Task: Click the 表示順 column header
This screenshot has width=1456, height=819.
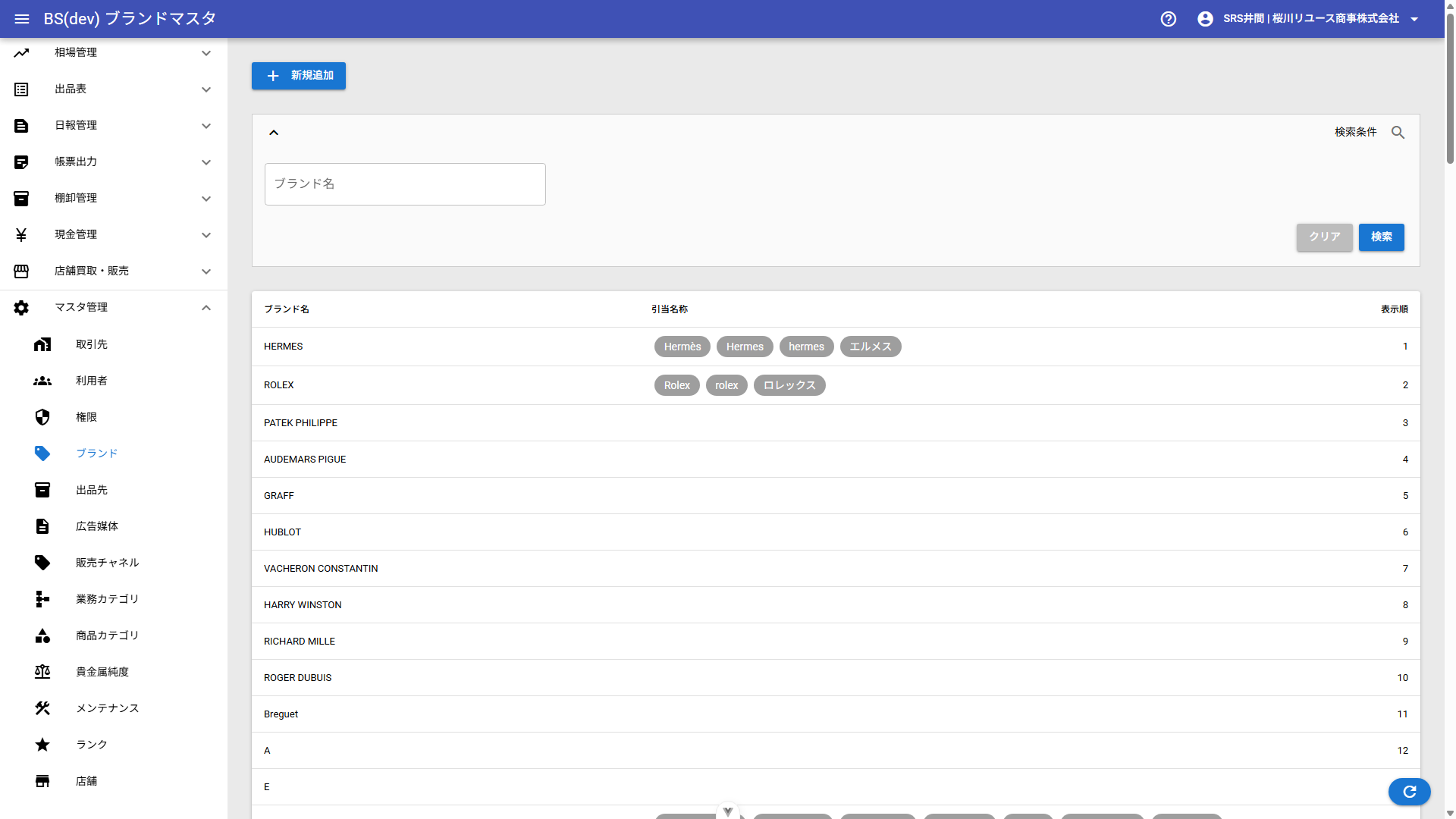Action: coord(1394,309)
